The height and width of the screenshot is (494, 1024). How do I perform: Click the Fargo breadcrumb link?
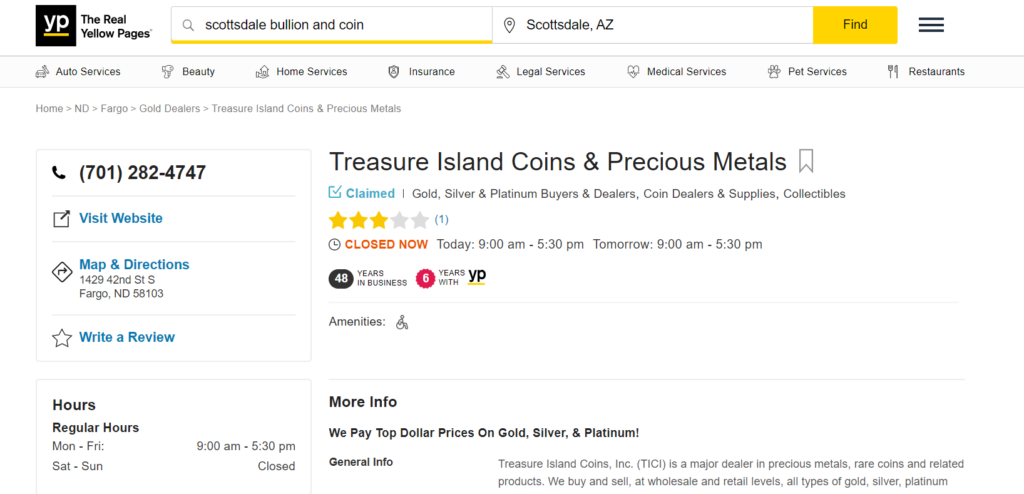[114, 108]
